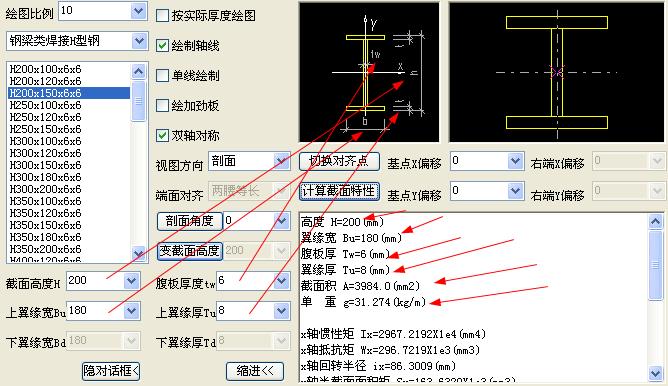668x386 pixels.
Task: Open the 上翼缘厚Tu dropdown
Action: (x=281, y=311)
